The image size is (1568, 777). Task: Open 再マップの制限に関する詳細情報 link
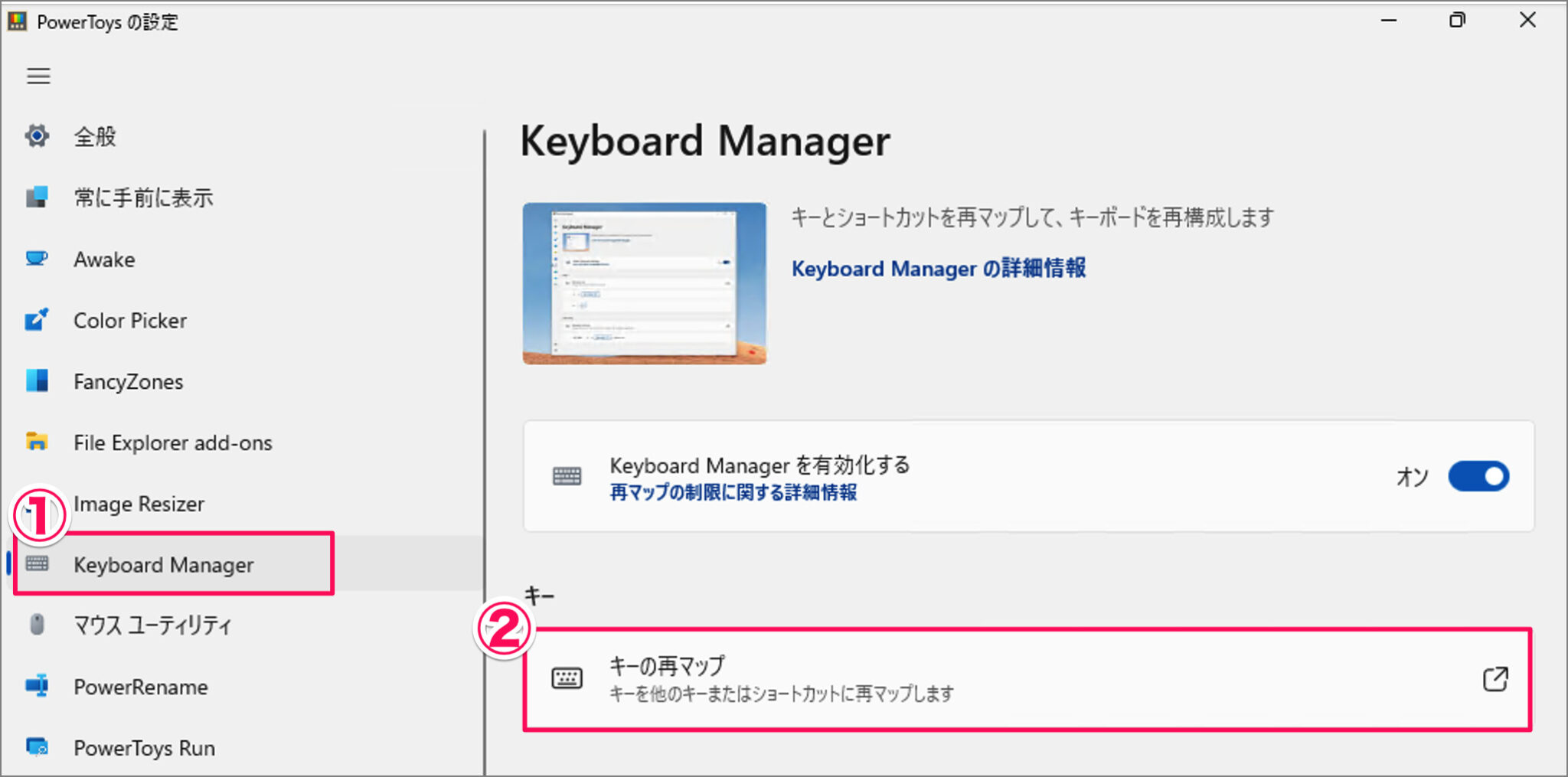click(733, 491)
